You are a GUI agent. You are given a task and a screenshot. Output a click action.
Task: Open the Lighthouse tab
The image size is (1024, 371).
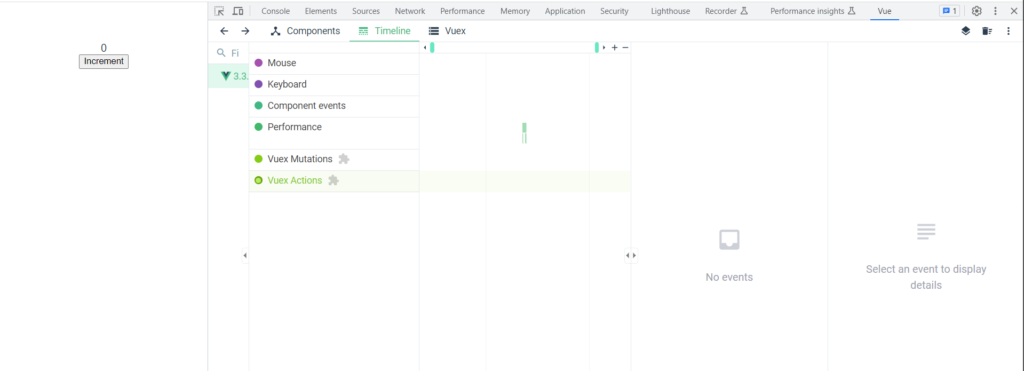[670, 11]
